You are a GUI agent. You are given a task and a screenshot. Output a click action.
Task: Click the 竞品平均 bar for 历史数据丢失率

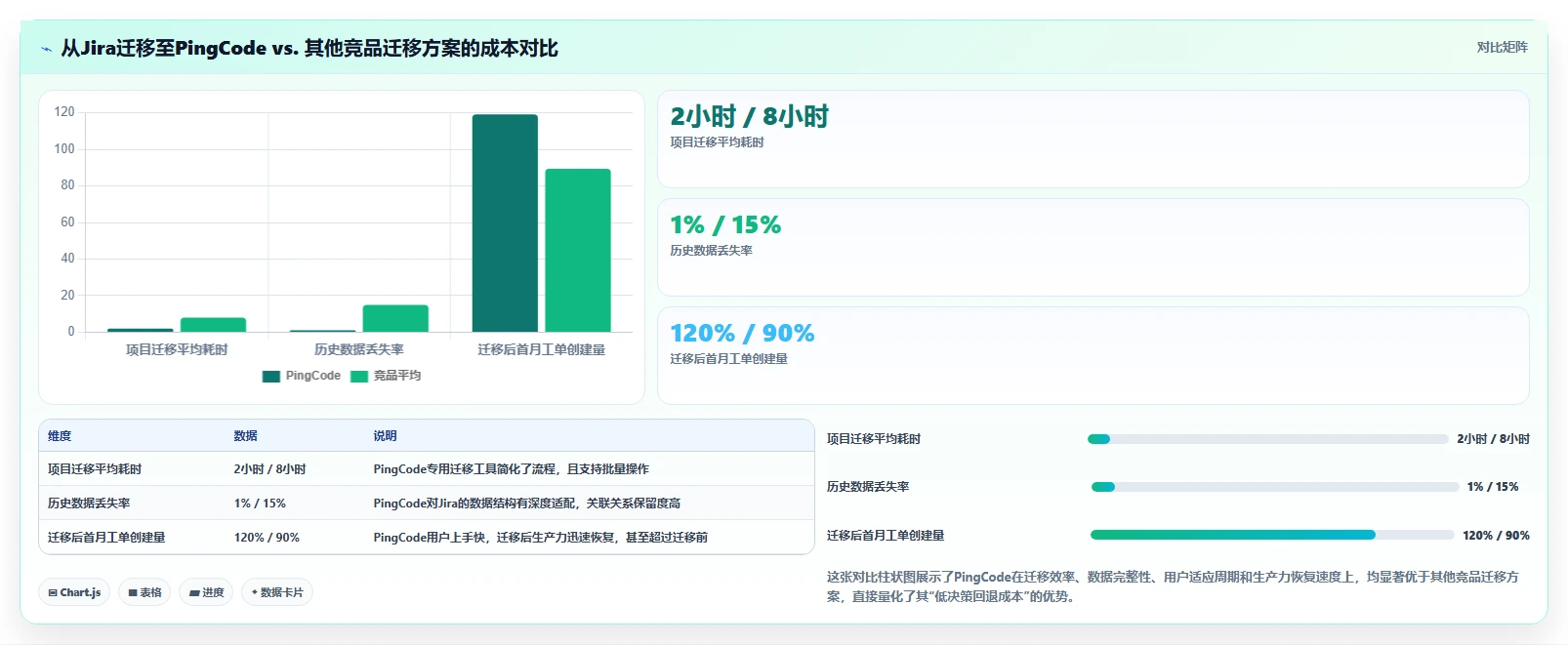395,318
